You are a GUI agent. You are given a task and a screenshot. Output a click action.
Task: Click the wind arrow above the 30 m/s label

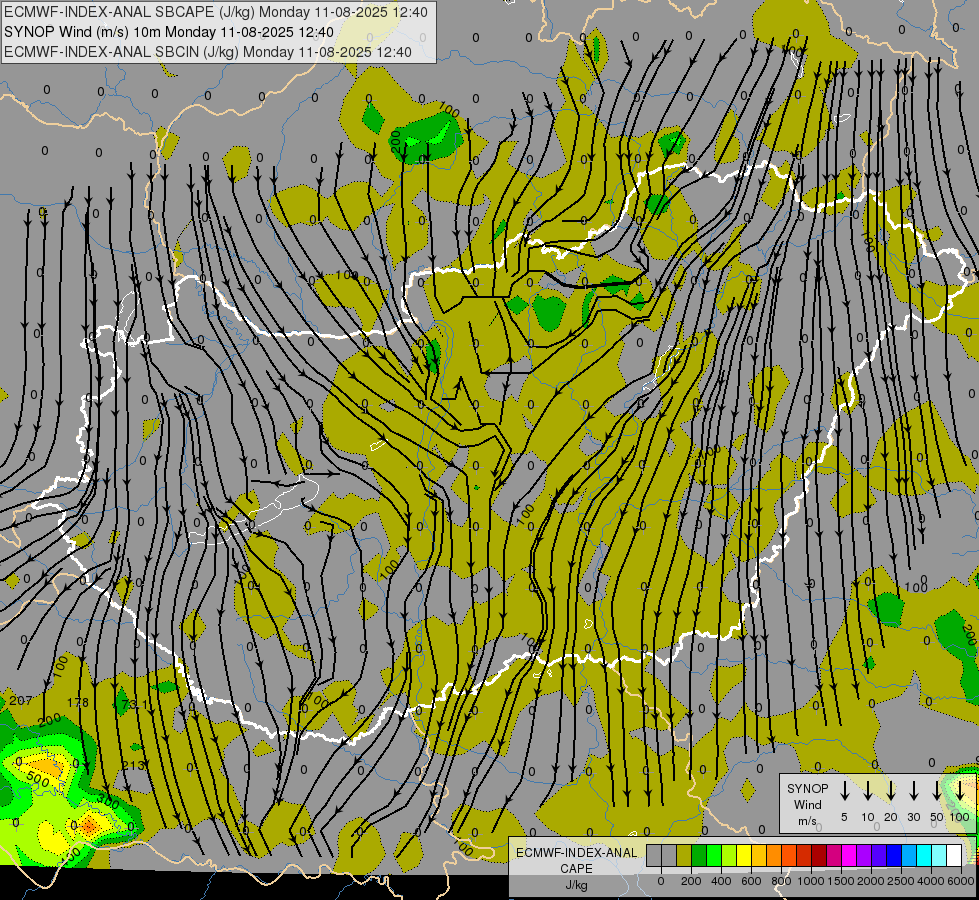[x=913, y=791]
